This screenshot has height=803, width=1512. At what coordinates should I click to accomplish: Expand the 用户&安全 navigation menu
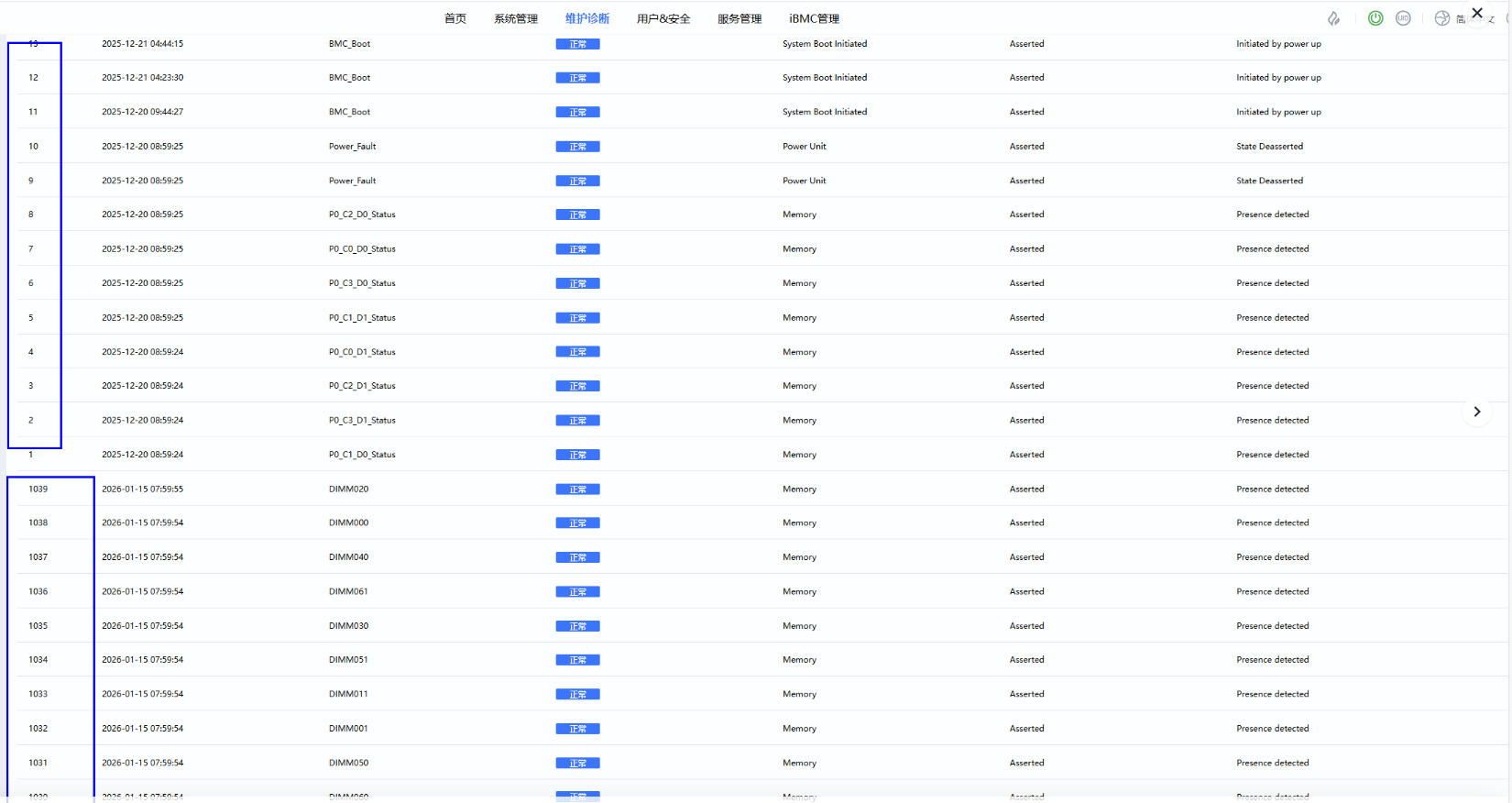(663, 18)
